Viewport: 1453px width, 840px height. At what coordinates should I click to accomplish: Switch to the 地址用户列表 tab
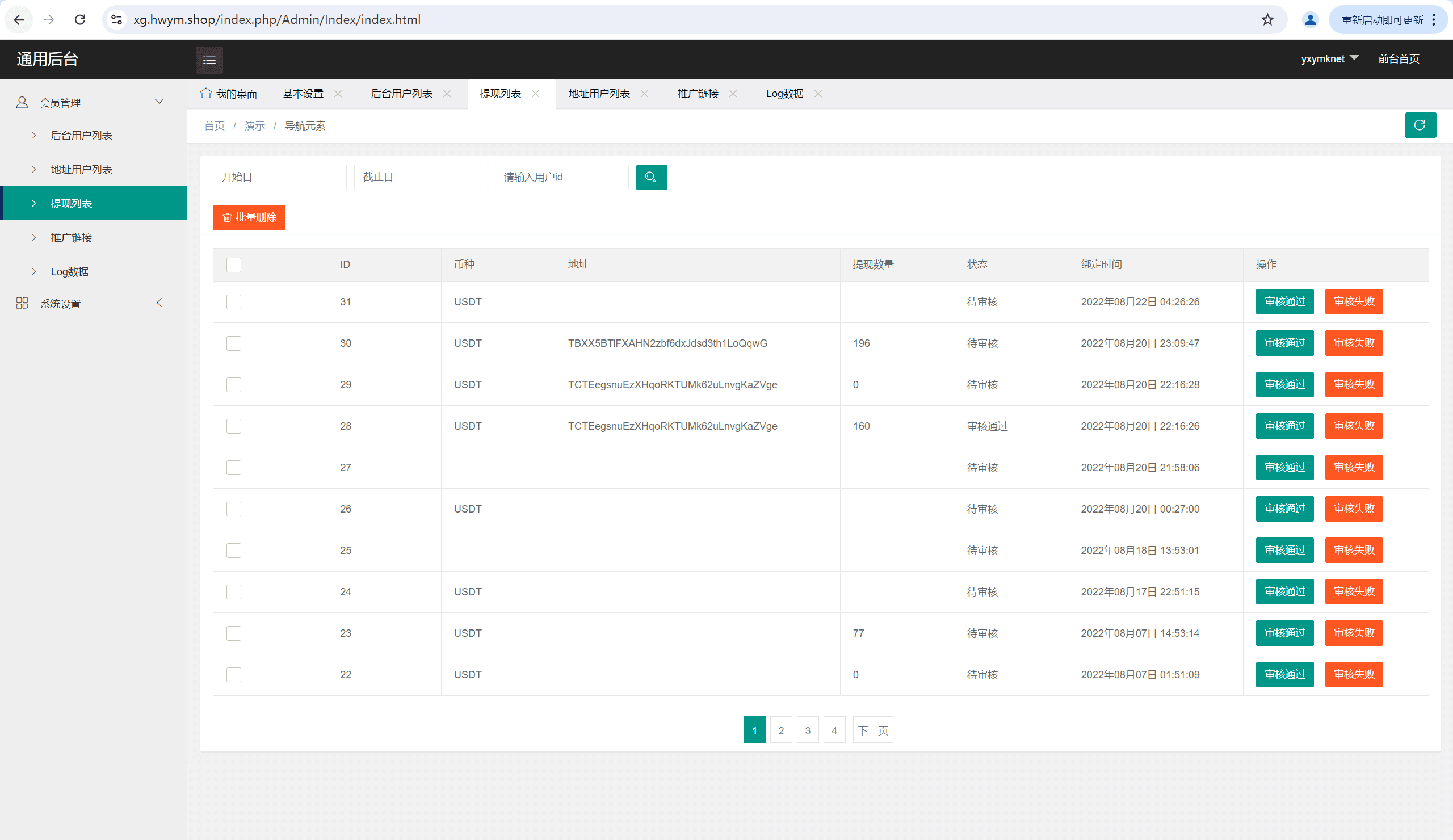pos(599,94)
